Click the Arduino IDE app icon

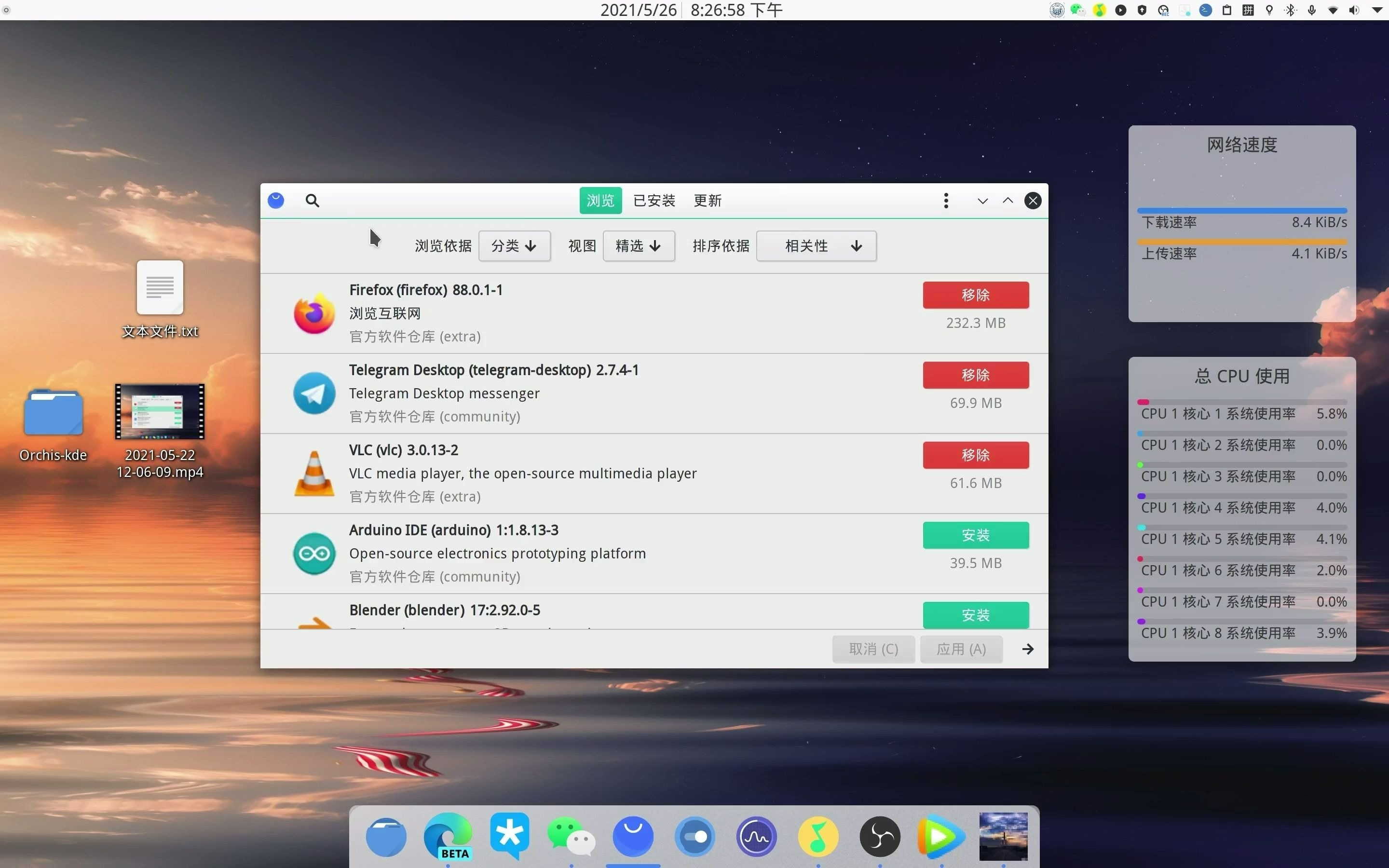(314, 554)
